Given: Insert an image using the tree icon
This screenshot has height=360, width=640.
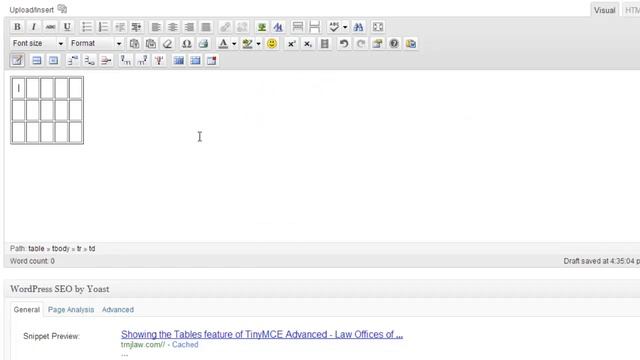Looking at the screenshot, I should (x=262, y=27).
